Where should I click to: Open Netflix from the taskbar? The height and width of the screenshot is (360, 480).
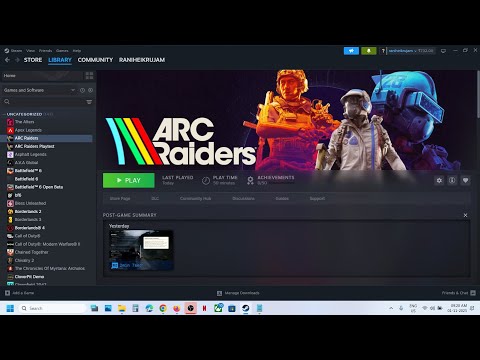pyautogui.click(x=204, y=308)
